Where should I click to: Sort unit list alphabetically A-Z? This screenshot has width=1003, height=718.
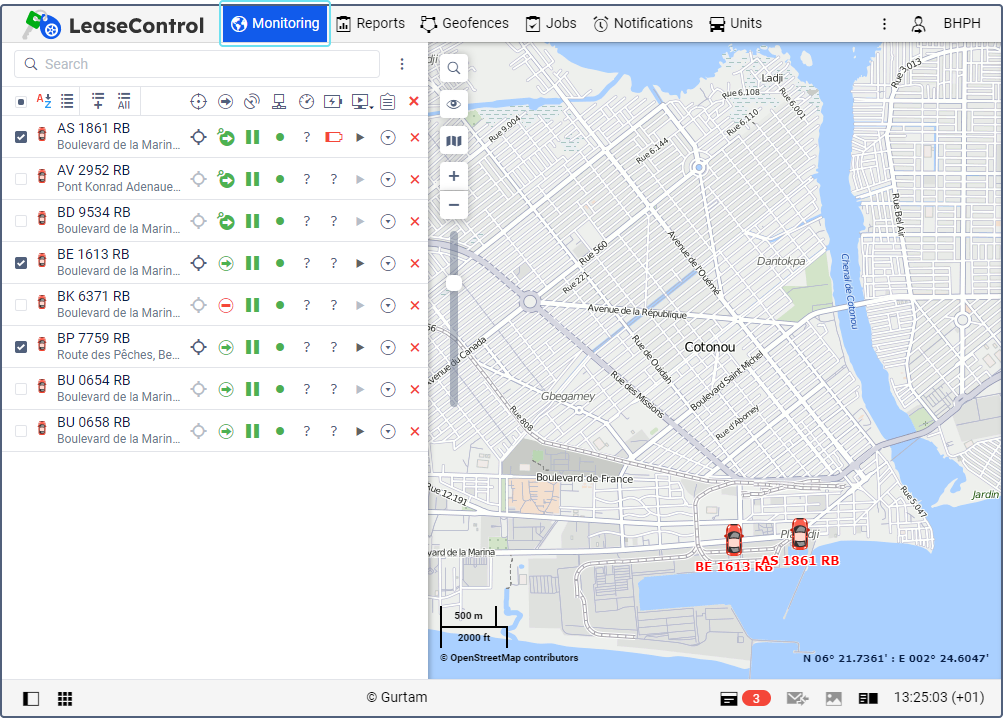coord(44,100)
